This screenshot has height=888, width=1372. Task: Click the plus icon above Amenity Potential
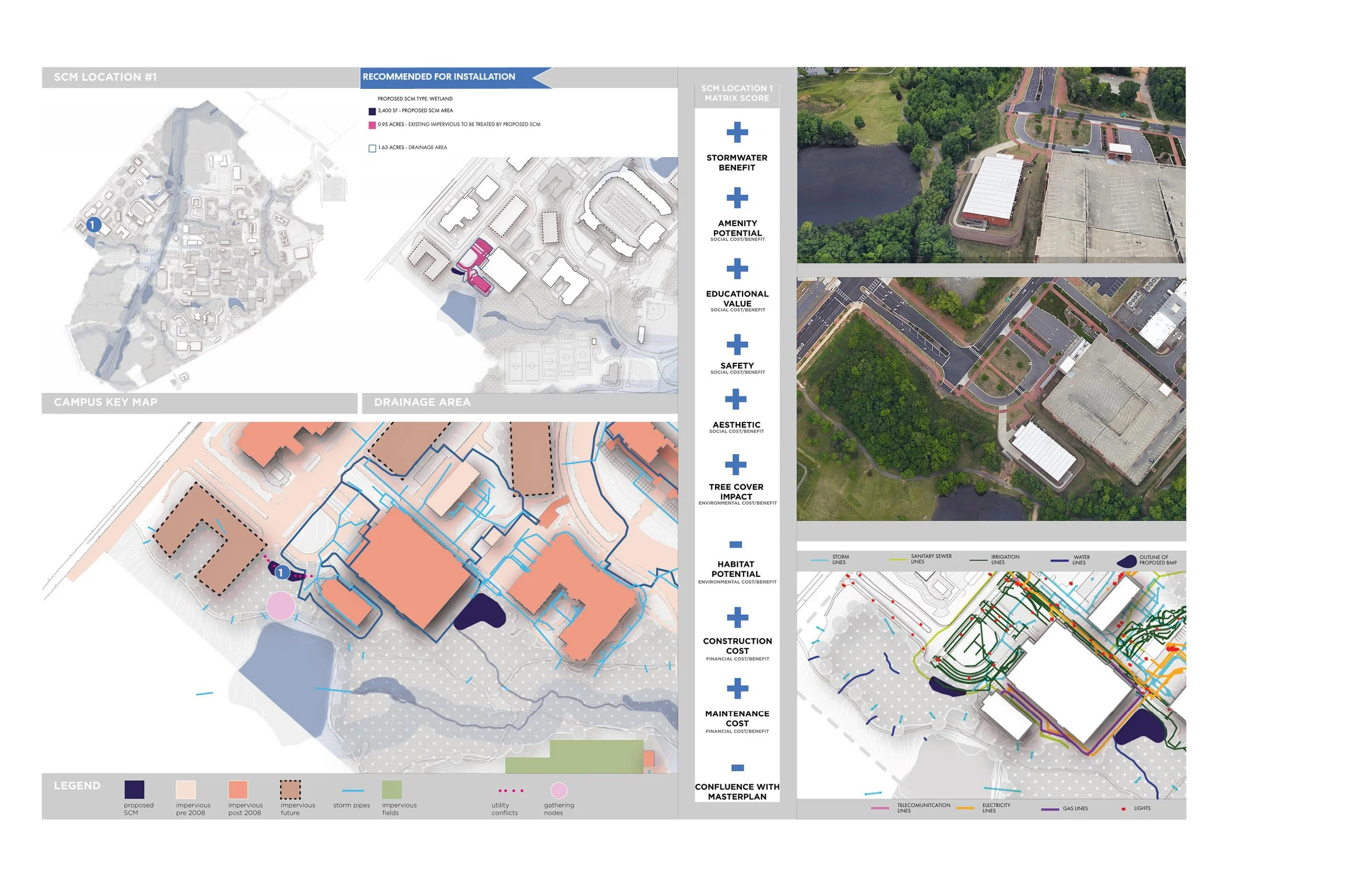[x=736, y=198]
